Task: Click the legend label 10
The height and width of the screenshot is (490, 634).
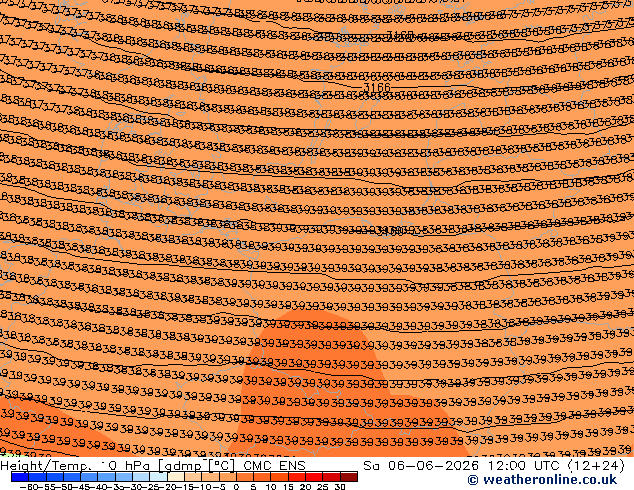Action: (271, 487)
